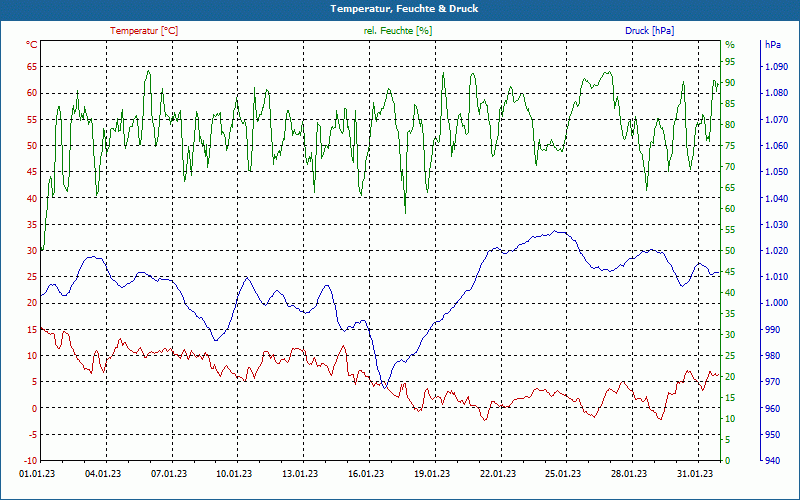The width and height of the screenshot is (800, 500).
Task: Click the blue "1.070" pressure axis value
Action: pyautogui.click(x=777, y=119)
